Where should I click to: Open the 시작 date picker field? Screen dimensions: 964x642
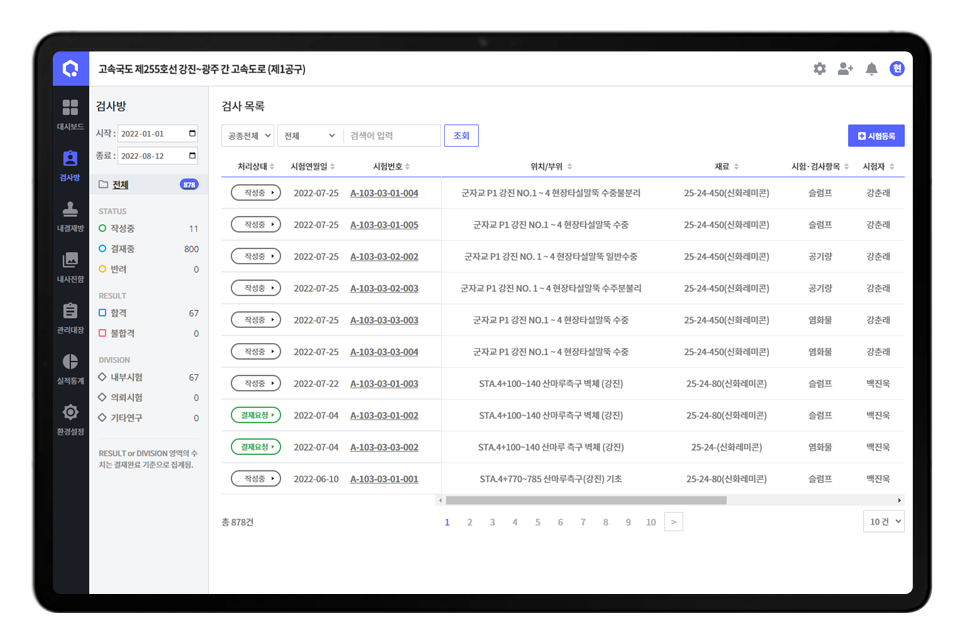[158, 134]
